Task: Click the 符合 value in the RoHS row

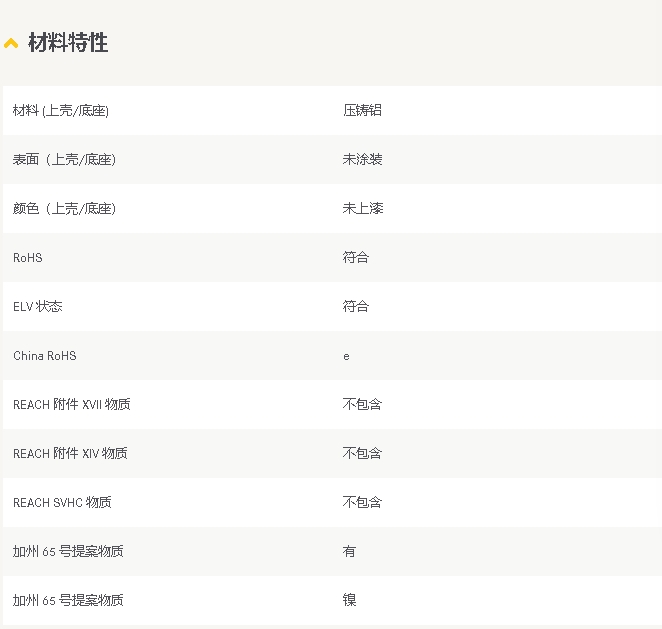Action: 355,258
